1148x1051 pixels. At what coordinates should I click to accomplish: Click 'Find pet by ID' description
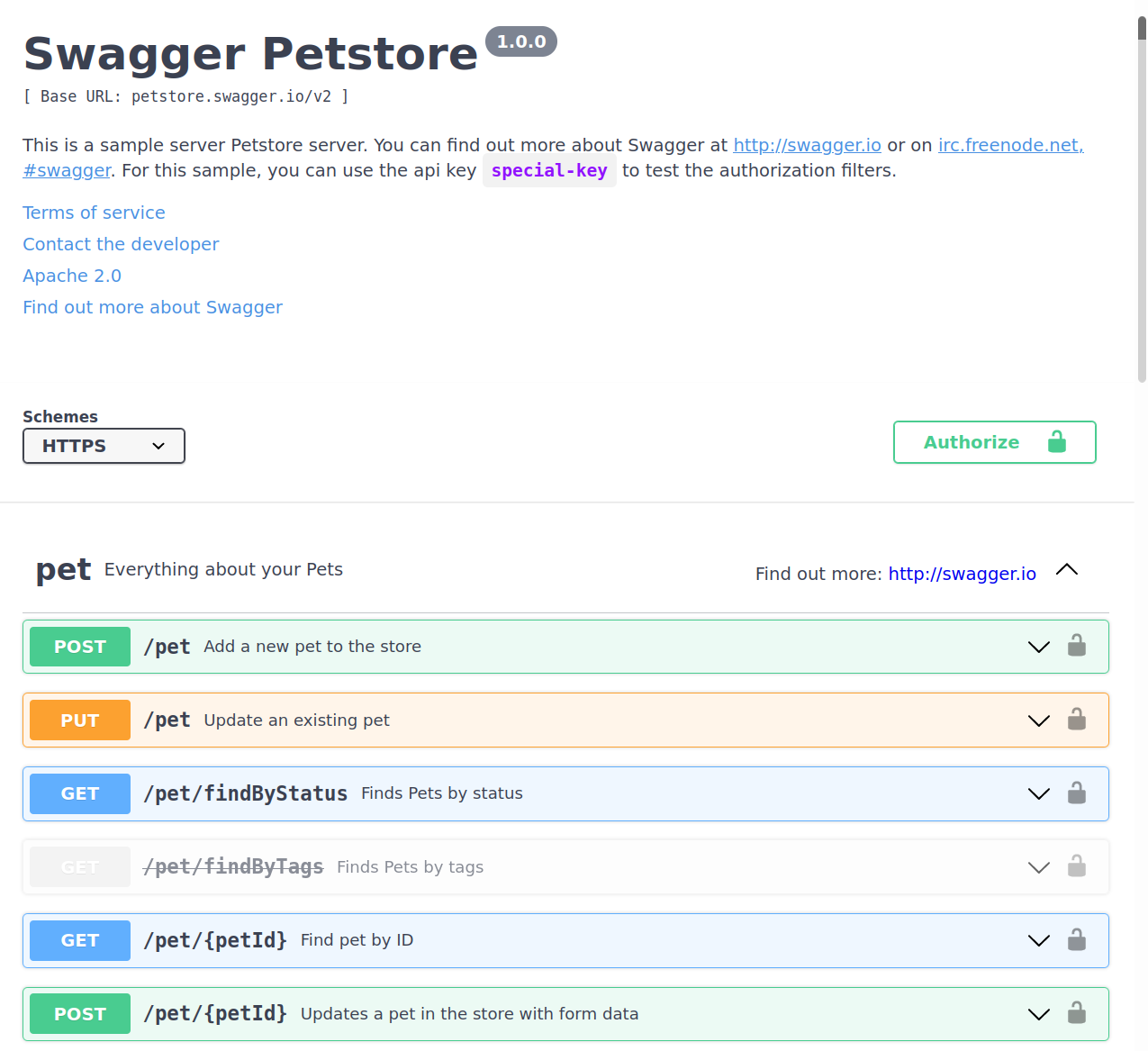click(x=357, y=940)
